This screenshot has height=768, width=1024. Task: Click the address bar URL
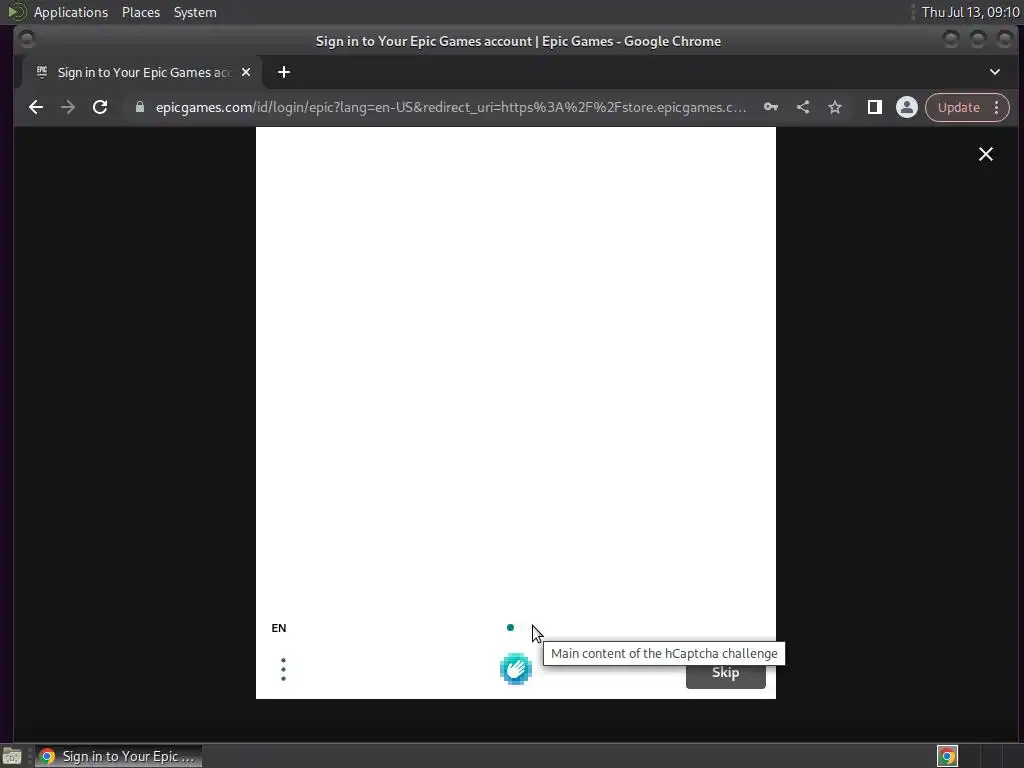451,107
